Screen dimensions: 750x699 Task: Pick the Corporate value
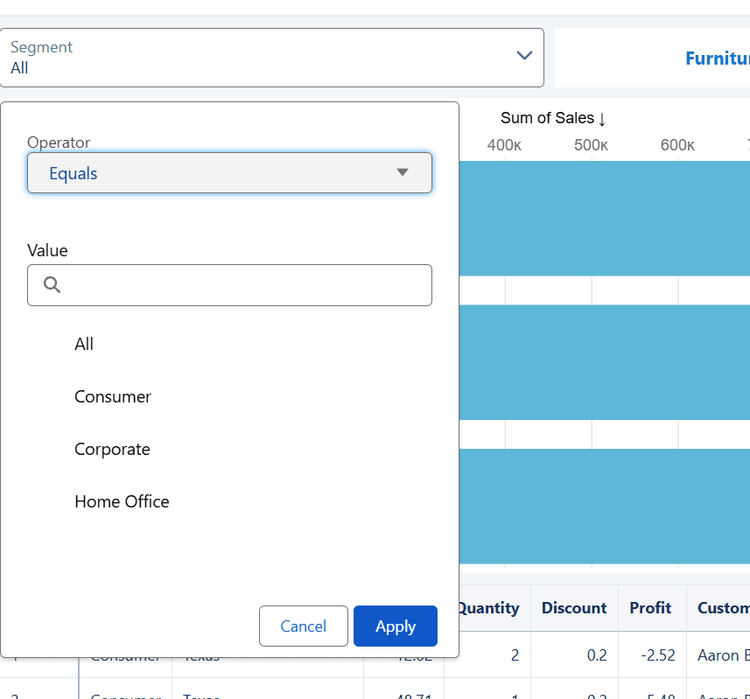(112, 449)
